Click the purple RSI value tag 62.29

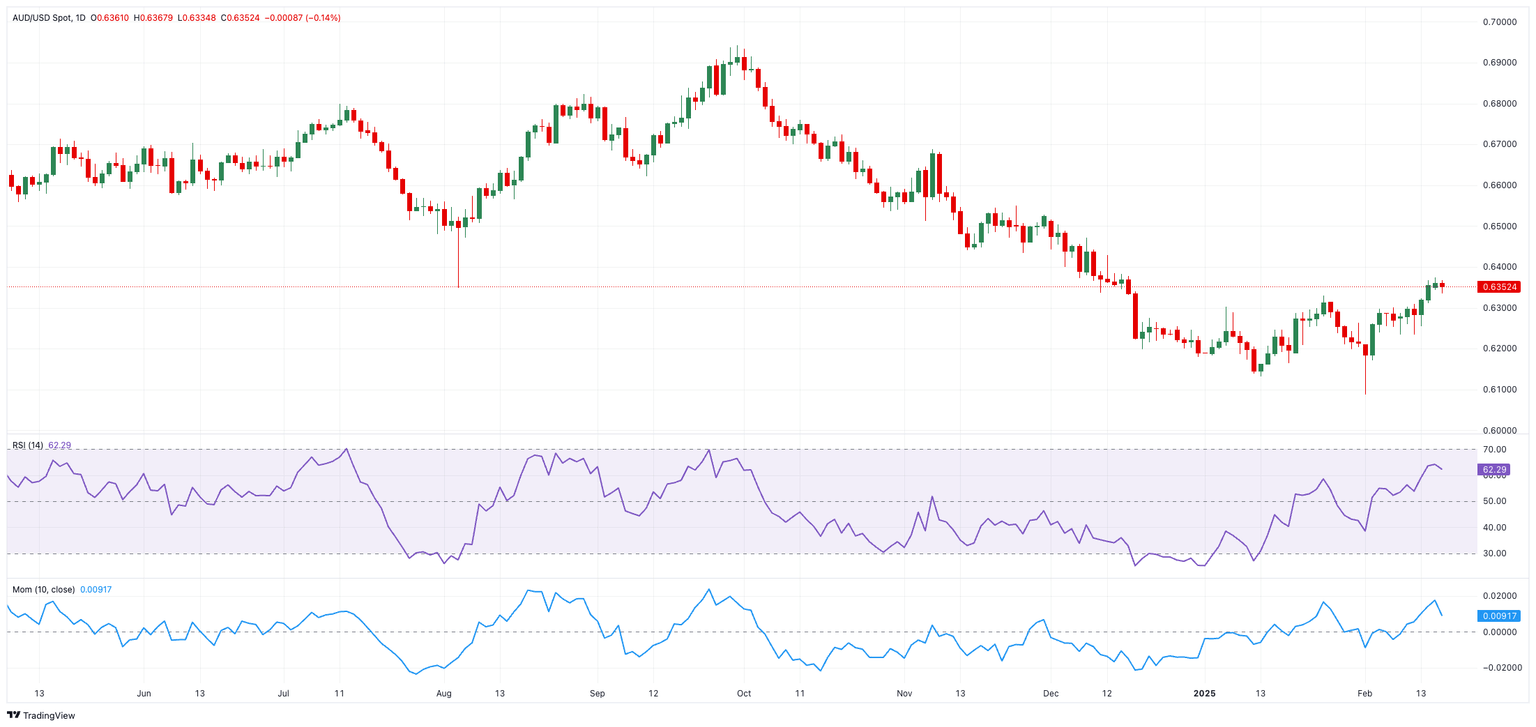1494,469
